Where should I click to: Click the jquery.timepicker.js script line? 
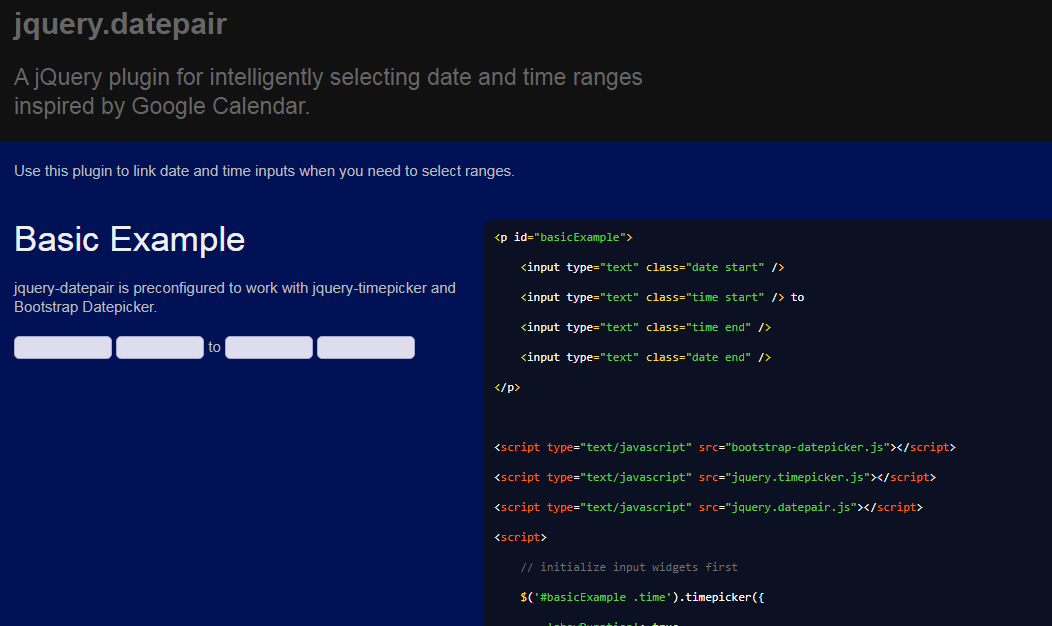(x=715, y=478)
